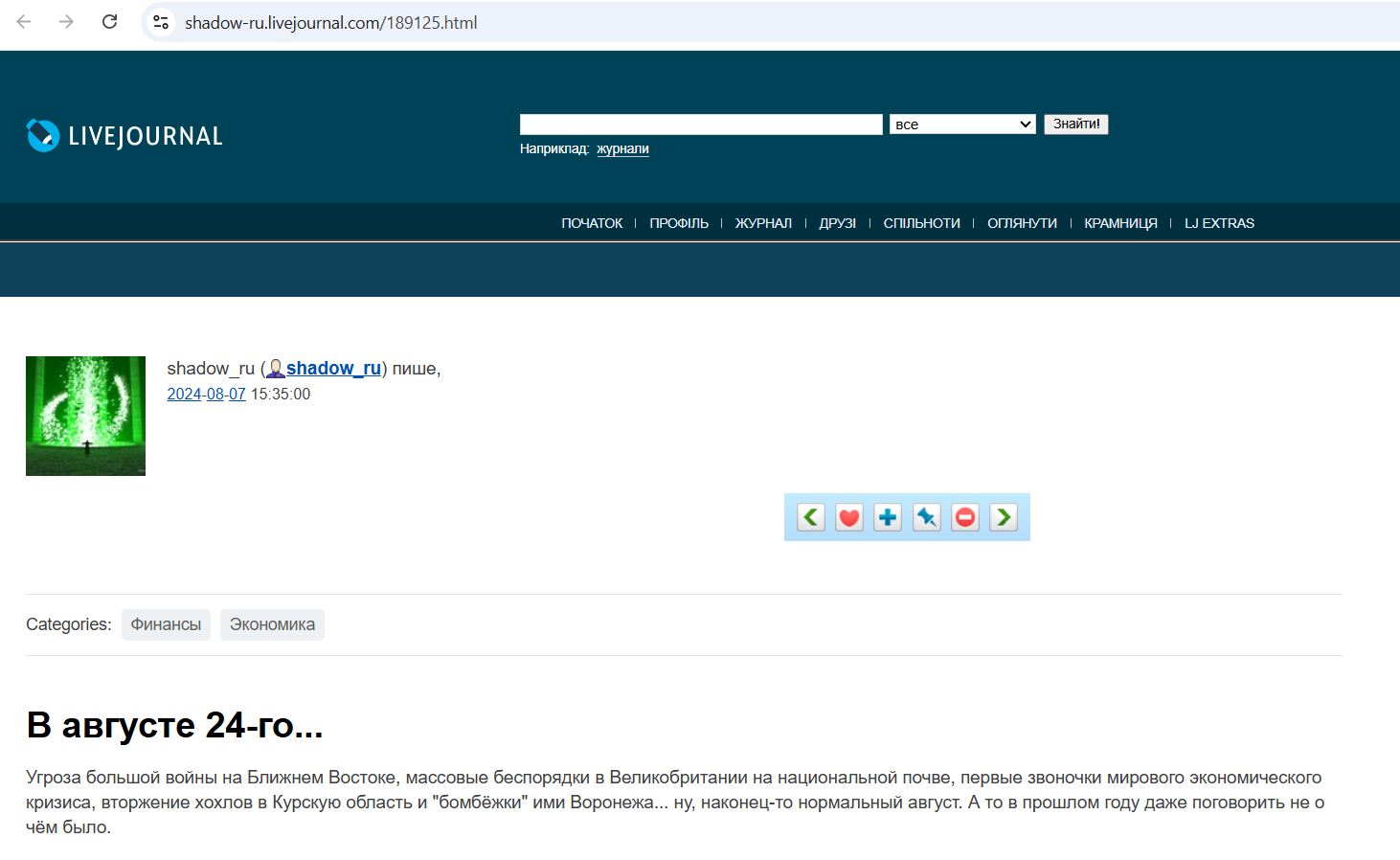The image size is (1400, 860).
Task: Click the green userpic avatar thumbnail
Action: click(x=85, y=416)
